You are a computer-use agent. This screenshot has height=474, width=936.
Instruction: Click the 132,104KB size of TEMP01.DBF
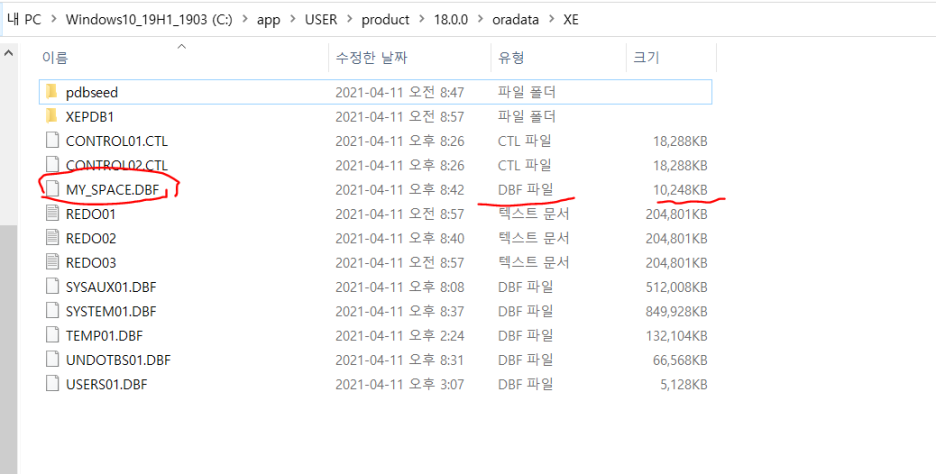[676, 336]
